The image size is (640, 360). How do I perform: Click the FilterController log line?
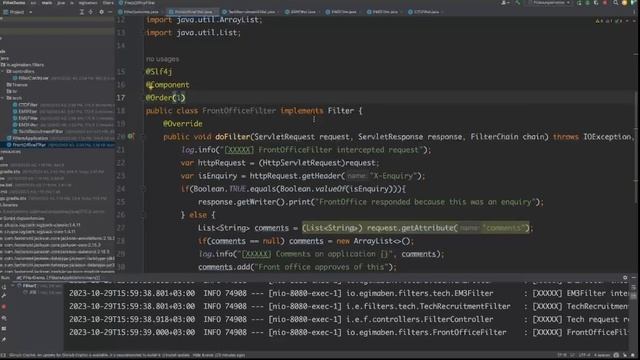point(350,319)
